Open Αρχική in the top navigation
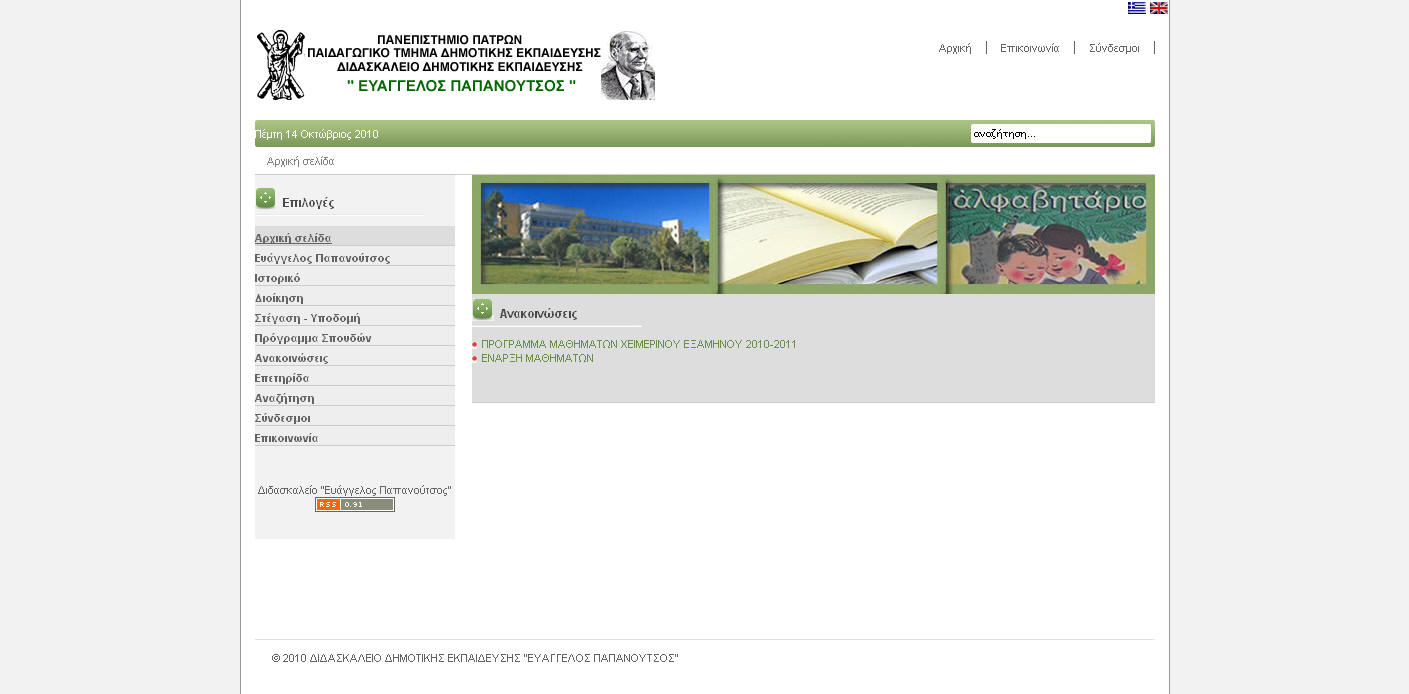Image resolution: width=1409 pixels, height=694 pixels. [955, 48]
